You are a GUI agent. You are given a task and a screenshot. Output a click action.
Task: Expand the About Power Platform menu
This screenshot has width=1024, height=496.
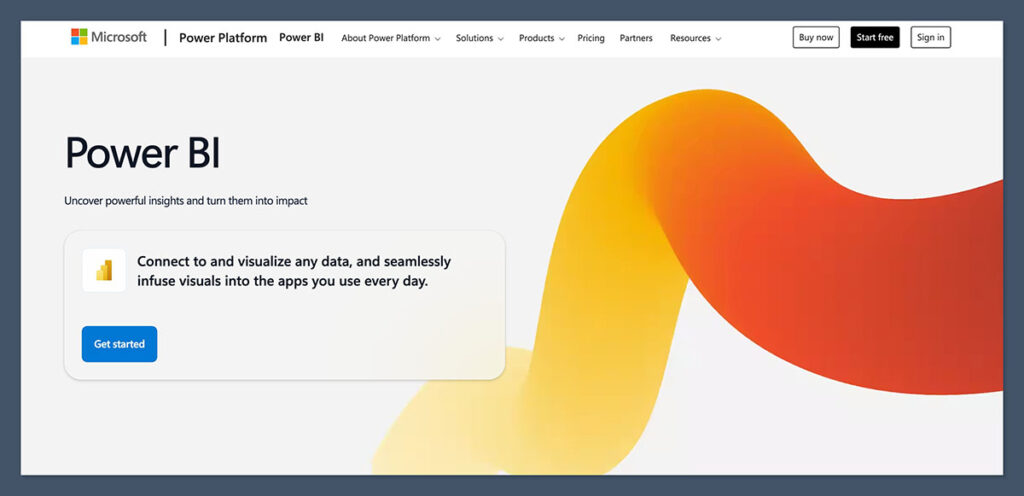[391, 38]
